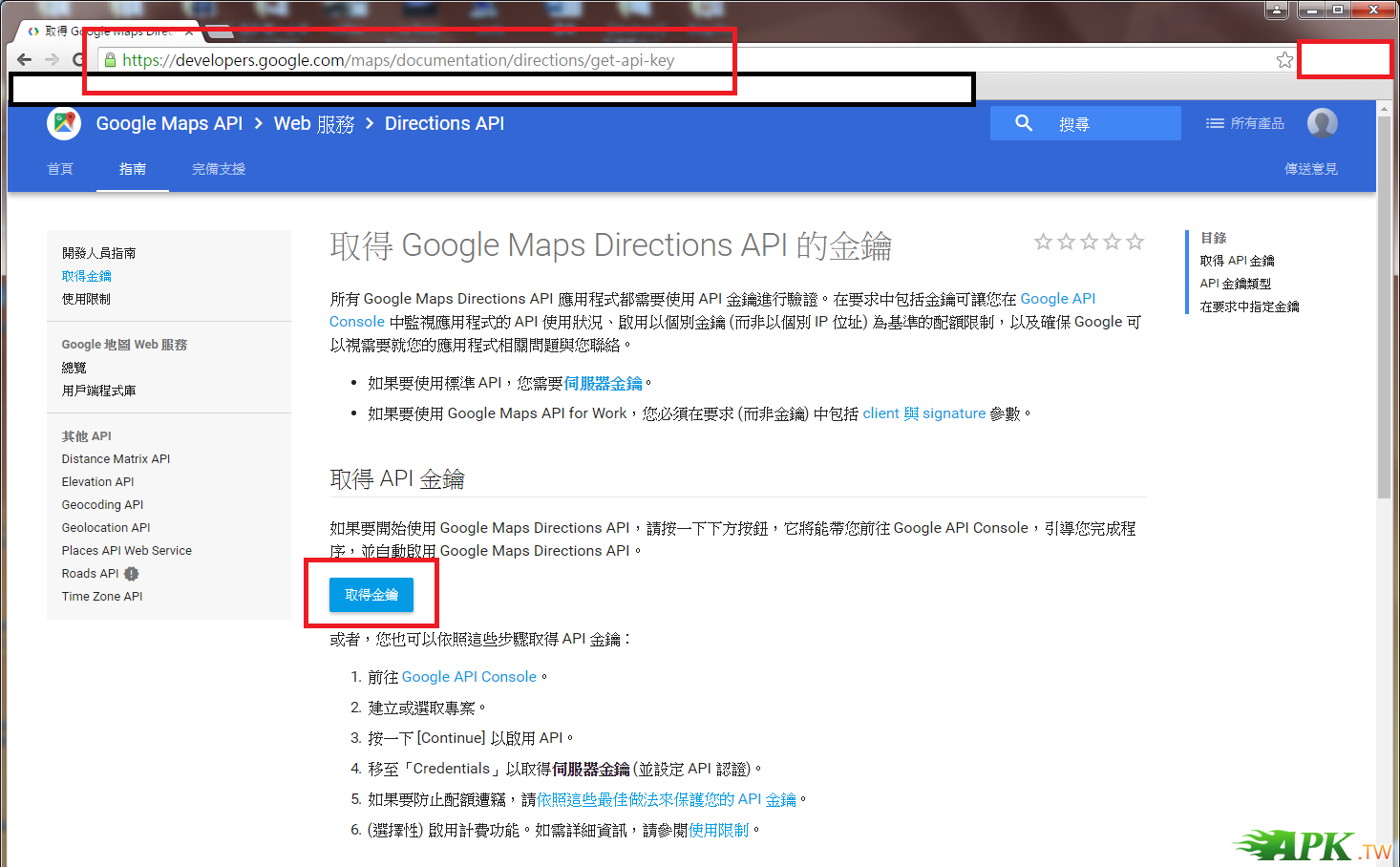Rate the page two stars
Screen dimensions: 1400x867
(1066, 242)
